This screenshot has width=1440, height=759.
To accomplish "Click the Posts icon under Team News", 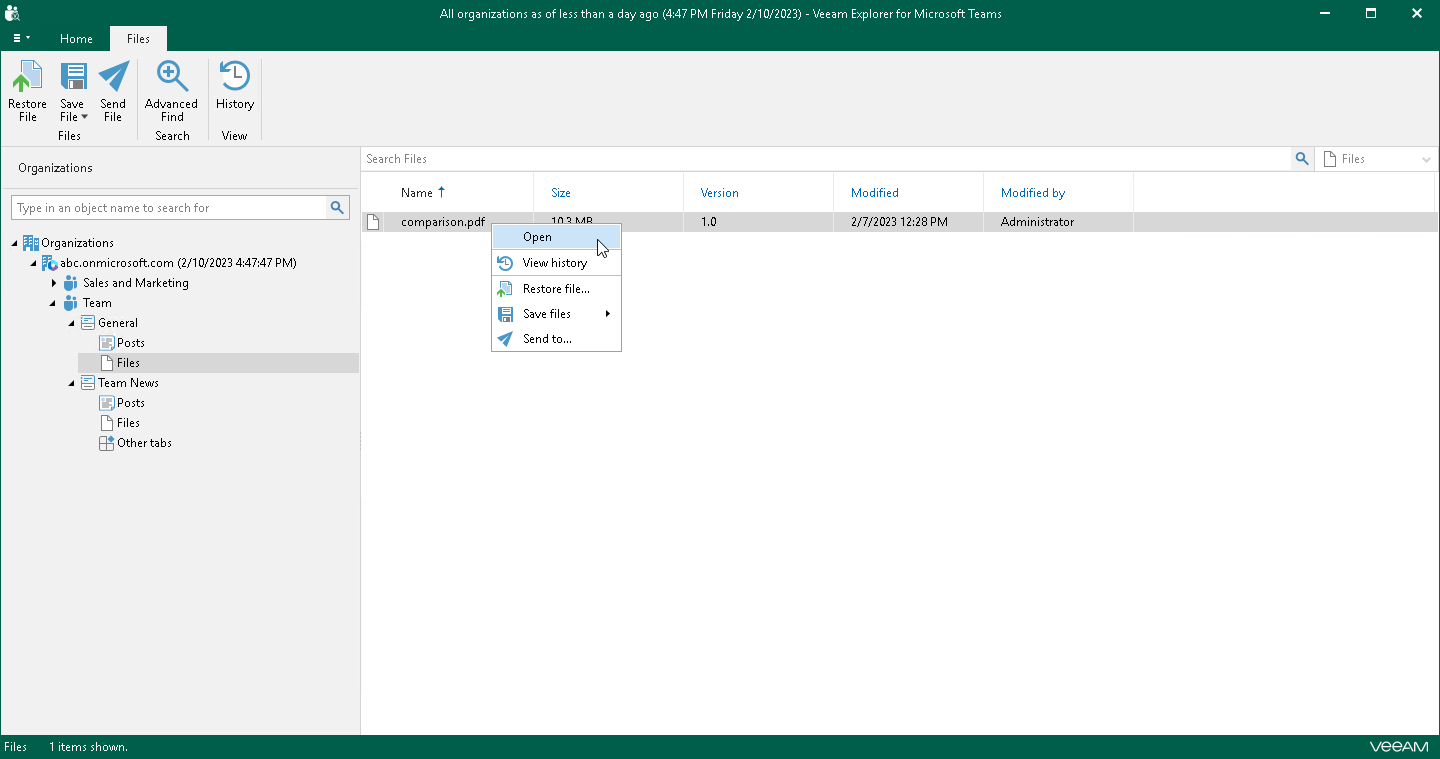I will pos(107,403).
